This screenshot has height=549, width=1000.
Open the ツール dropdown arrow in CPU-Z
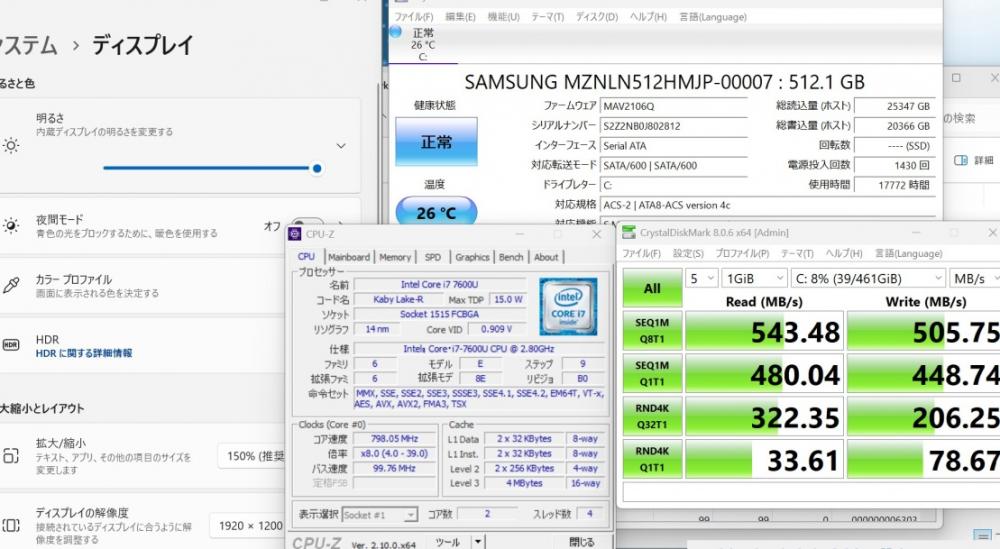click(478, 542)
